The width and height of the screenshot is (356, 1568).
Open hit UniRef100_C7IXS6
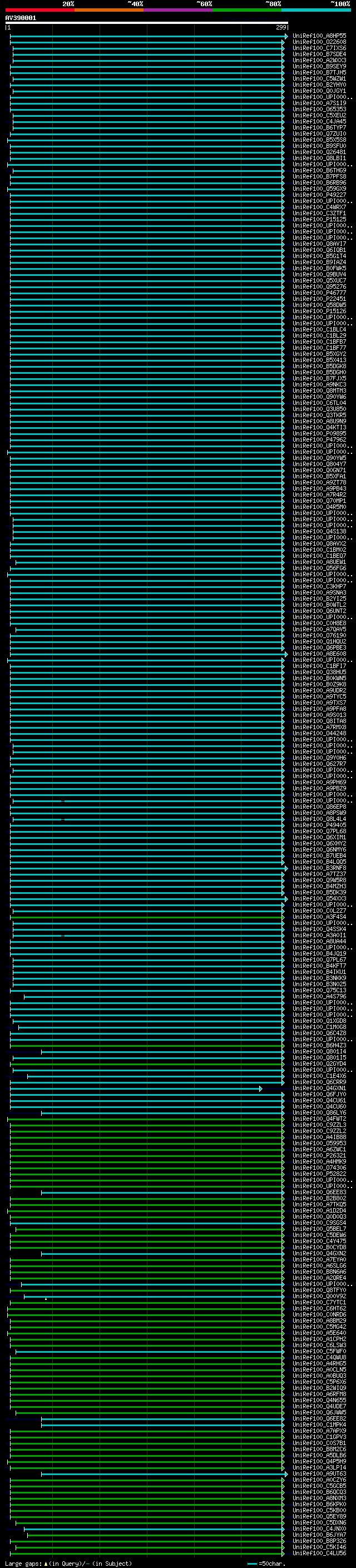pyautogui.click(x=319, y=49)
